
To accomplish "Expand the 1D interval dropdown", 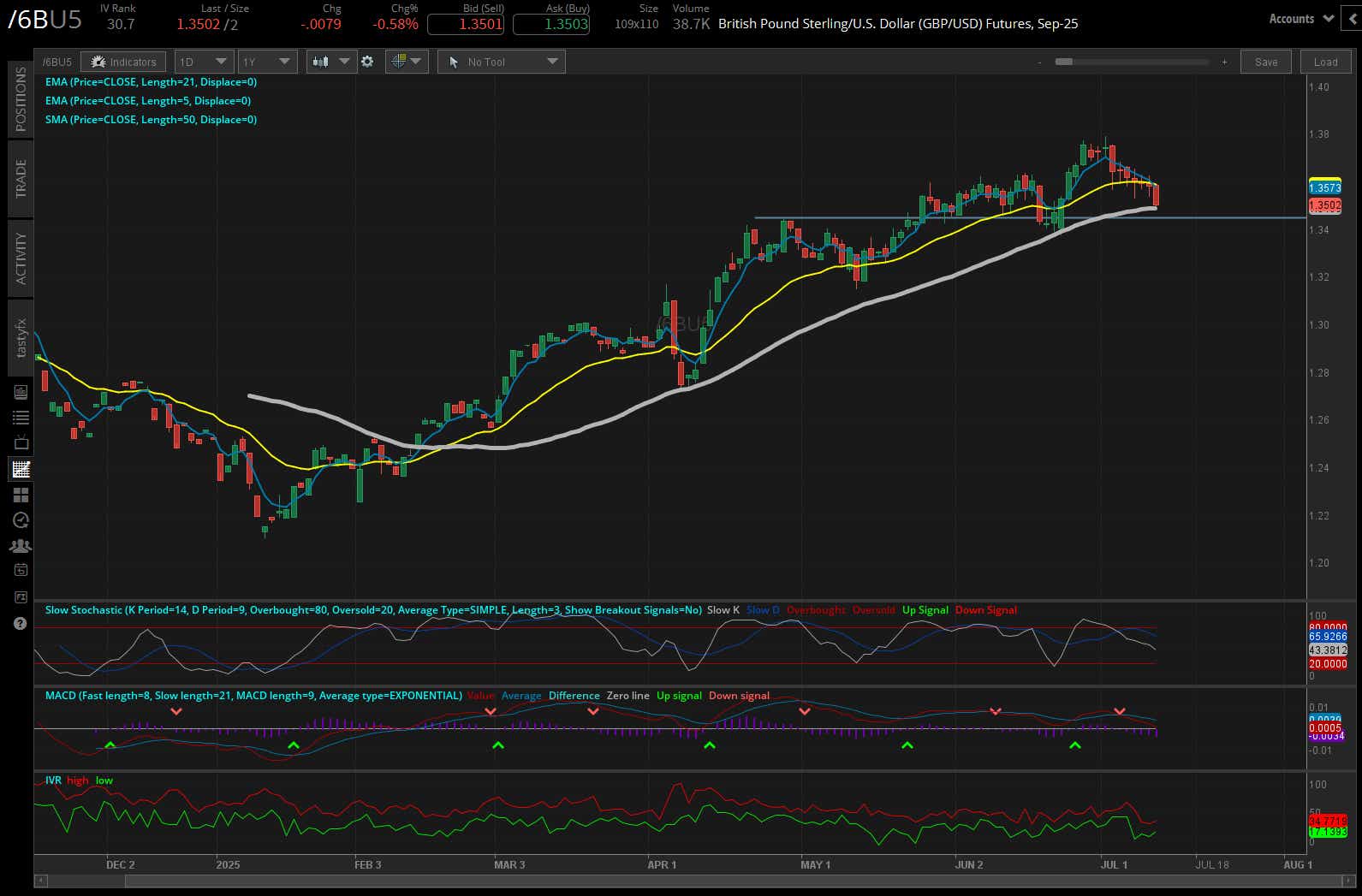I will coord(203,62).
